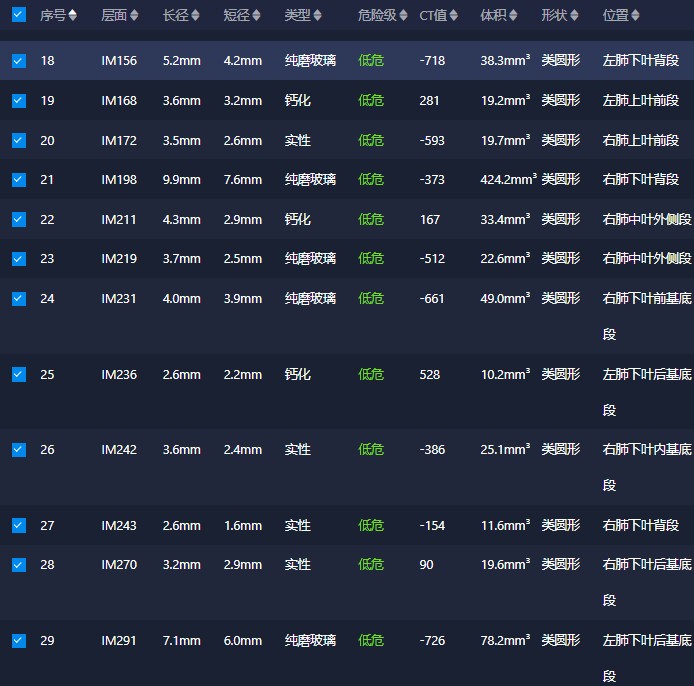Sort by CT值 using its arrow icon

(x=454, y=16)
